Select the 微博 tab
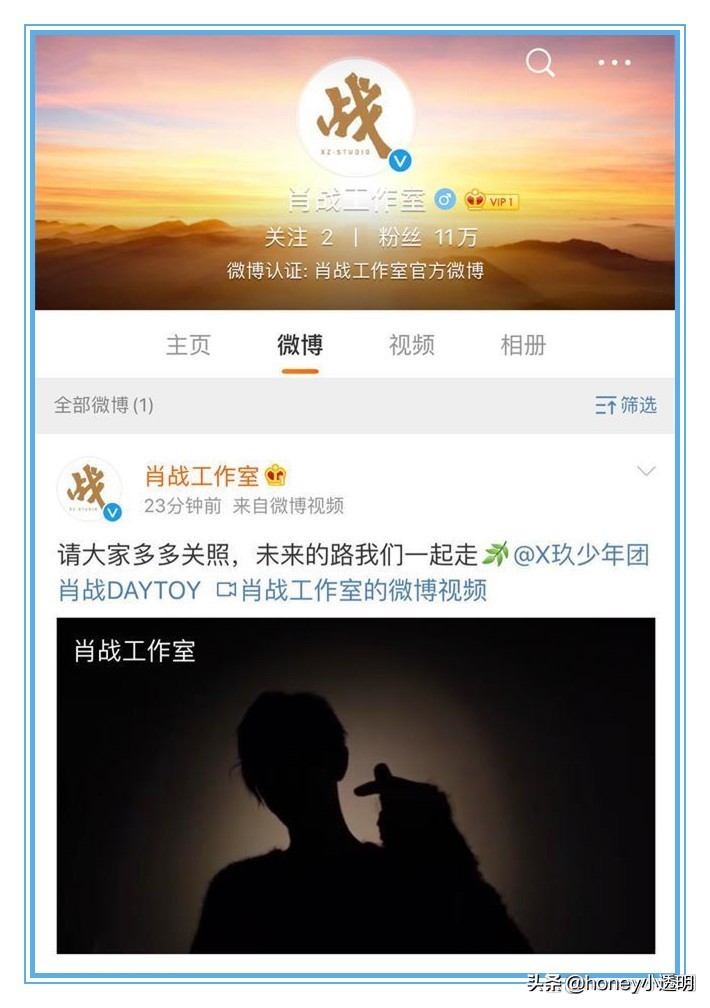710x1008 pixels. coord(300,345)
